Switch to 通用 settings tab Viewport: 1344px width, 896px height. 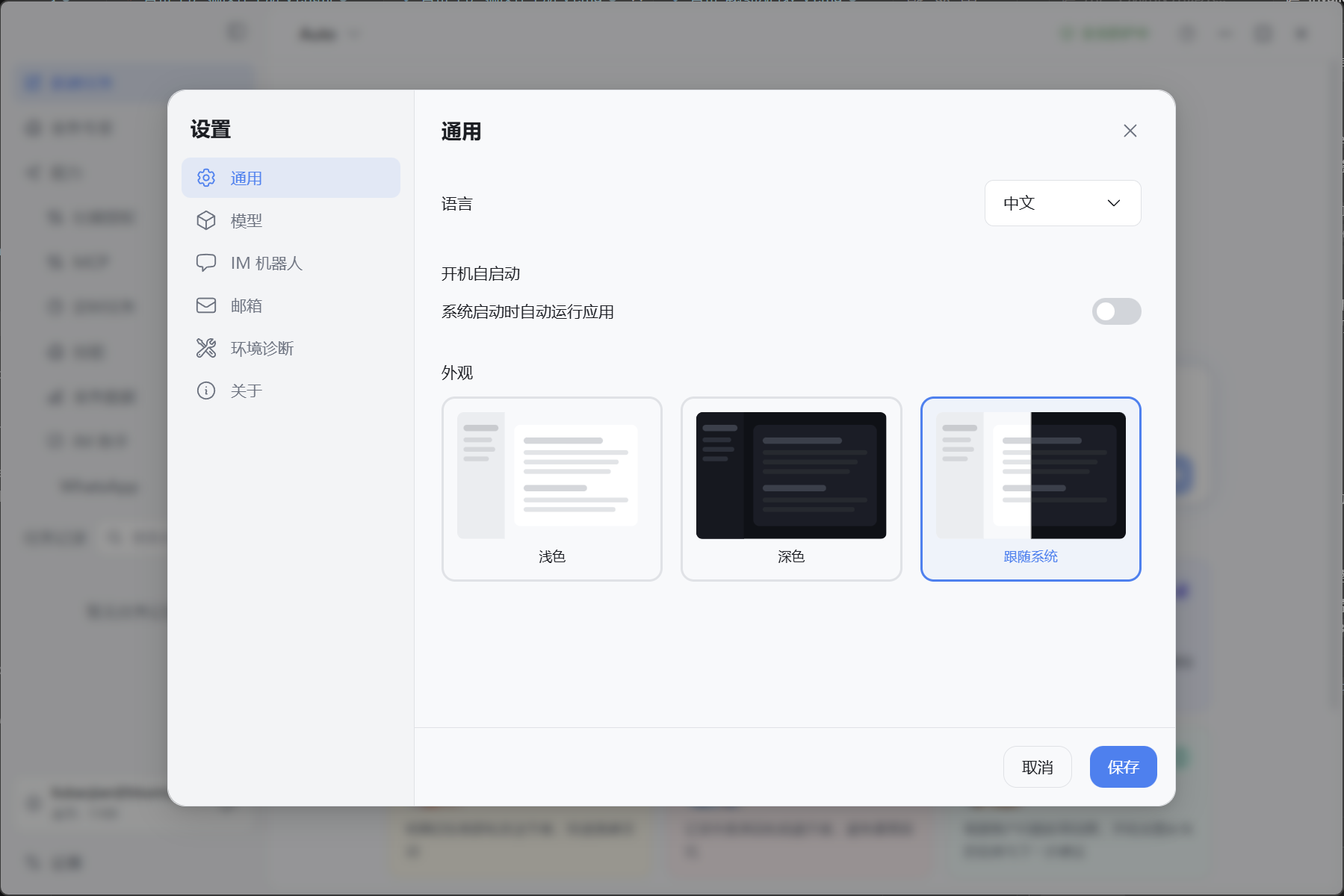(291, 178)
